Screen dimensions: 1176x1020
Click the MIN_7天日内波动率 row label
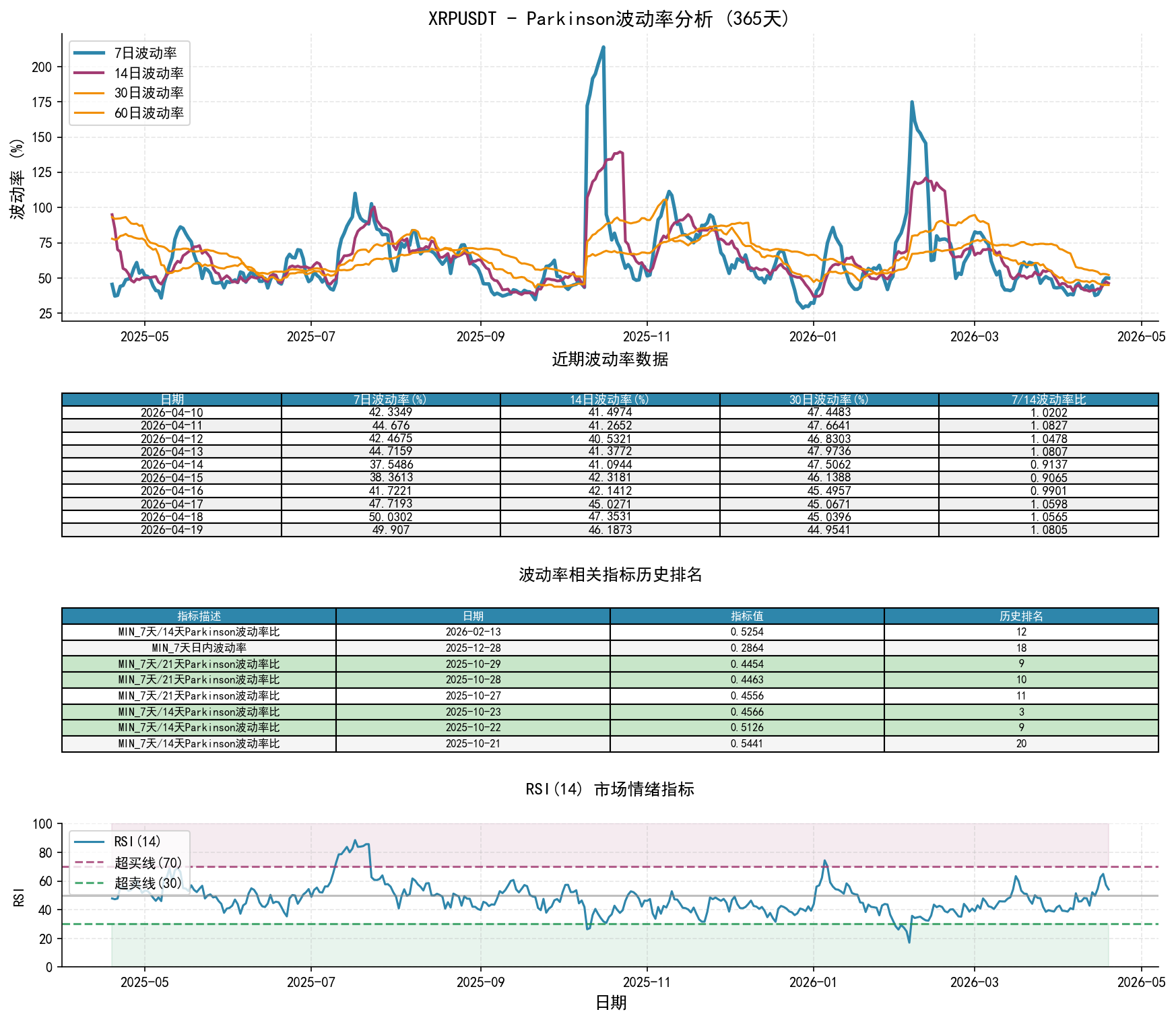199,648
